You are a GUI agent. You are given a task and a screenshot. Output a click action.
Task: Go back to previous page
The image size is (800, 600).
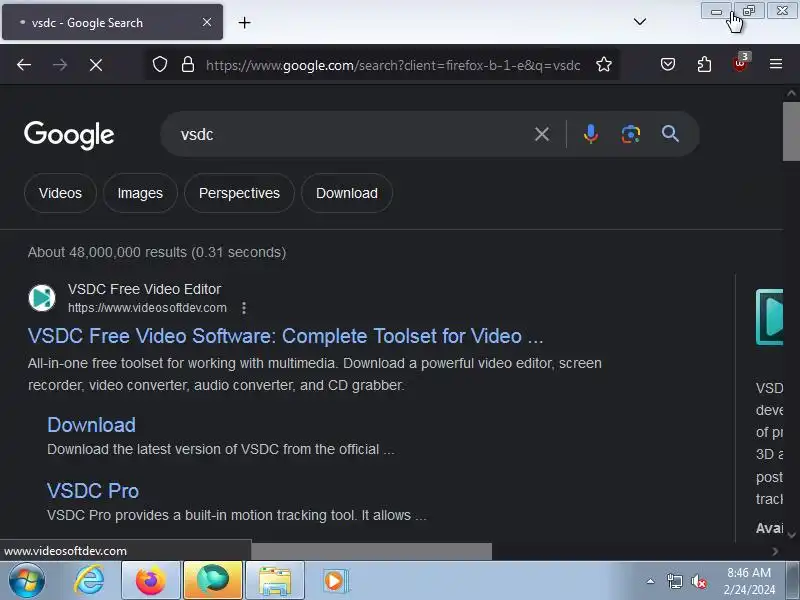pos(24,65)
